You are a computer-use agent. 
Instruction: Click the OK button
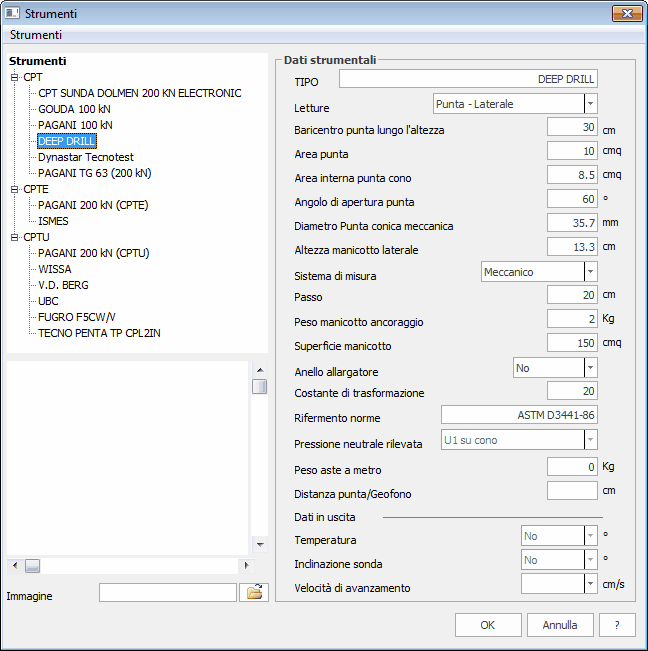point(488,625)
